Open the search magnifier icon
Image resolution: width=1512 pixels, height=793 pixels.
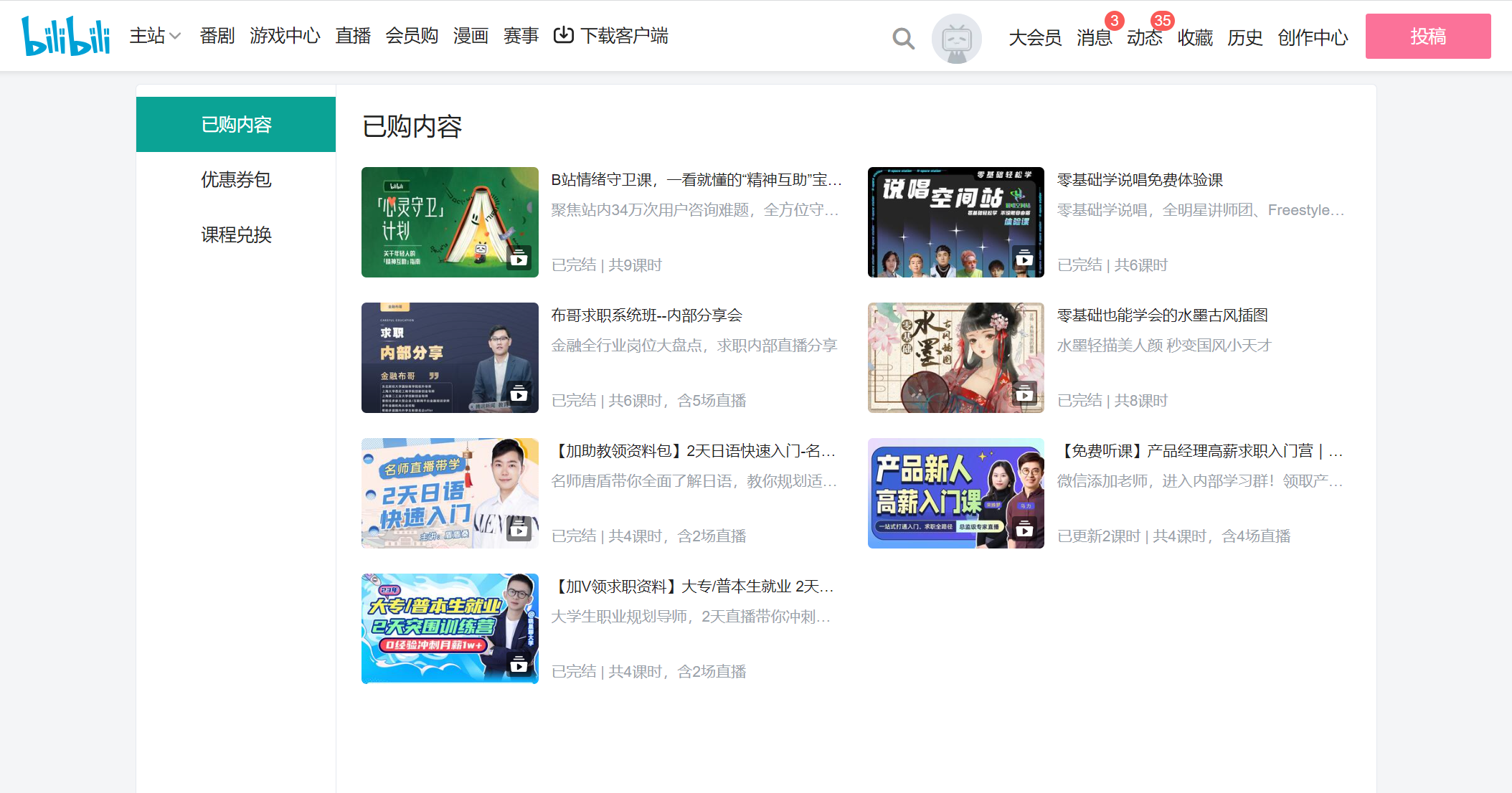coord(903,38)
